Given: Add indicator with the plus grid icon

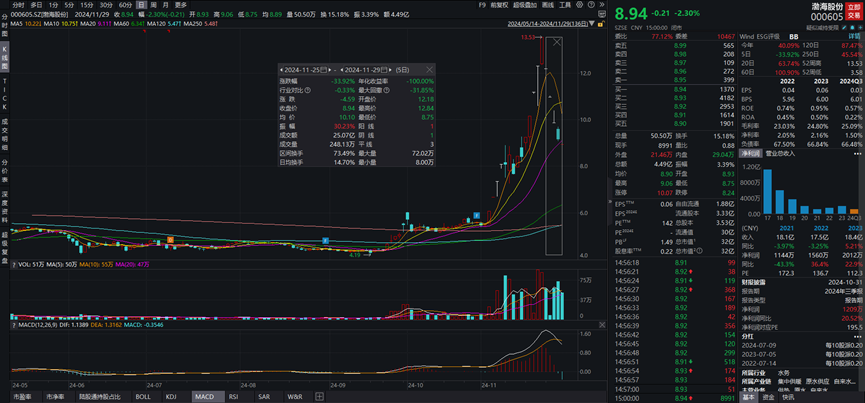Looking at the screenshot, I should click(319, 396).
